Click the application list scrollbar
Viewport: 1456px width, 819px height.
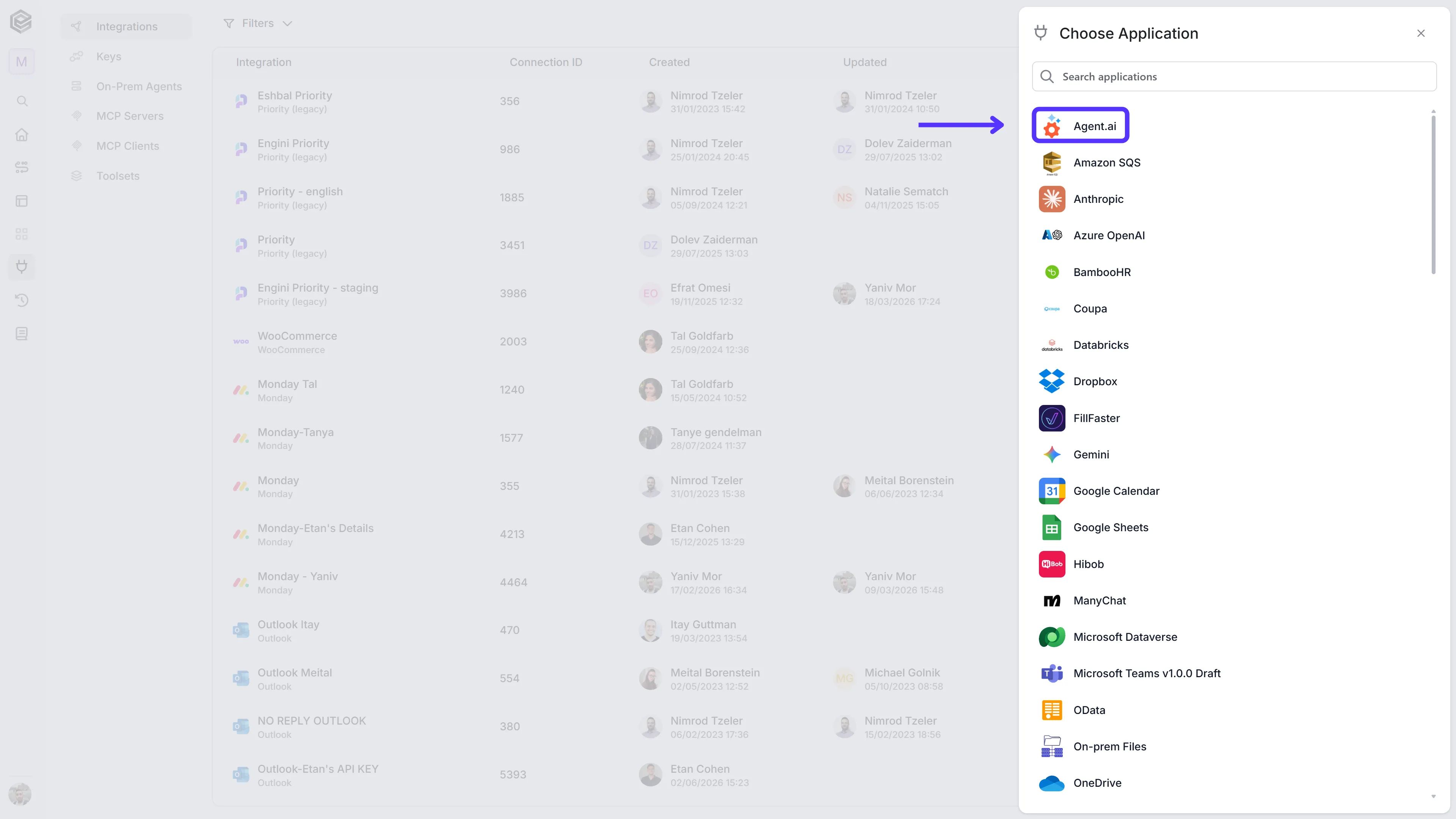click(x=1433, y=195)
